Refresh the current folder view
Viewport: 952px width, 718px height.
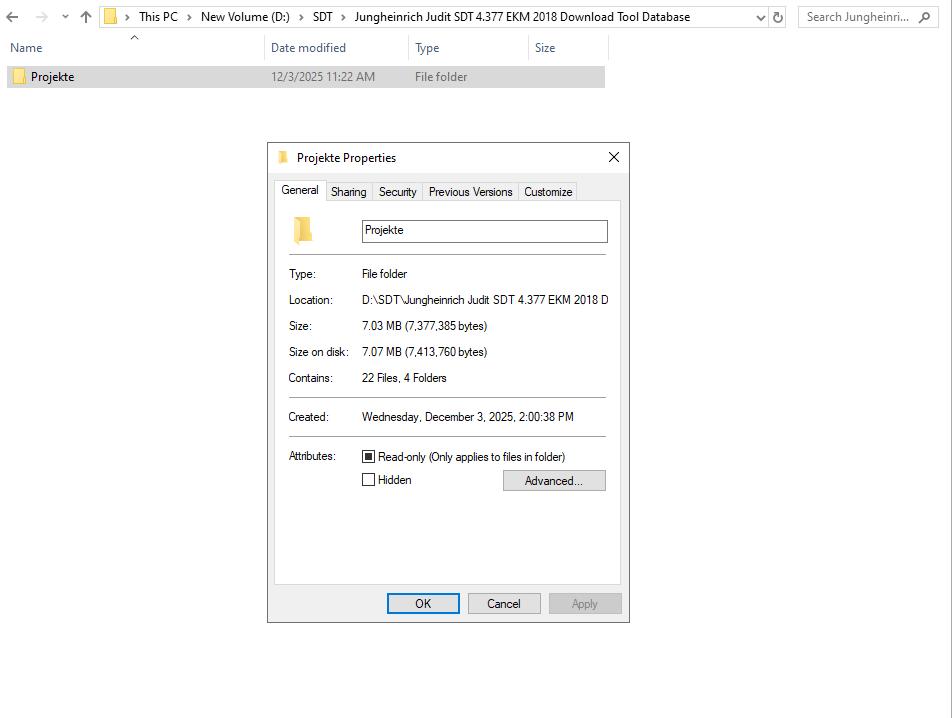pyautogui.click(x=778, y=16)
